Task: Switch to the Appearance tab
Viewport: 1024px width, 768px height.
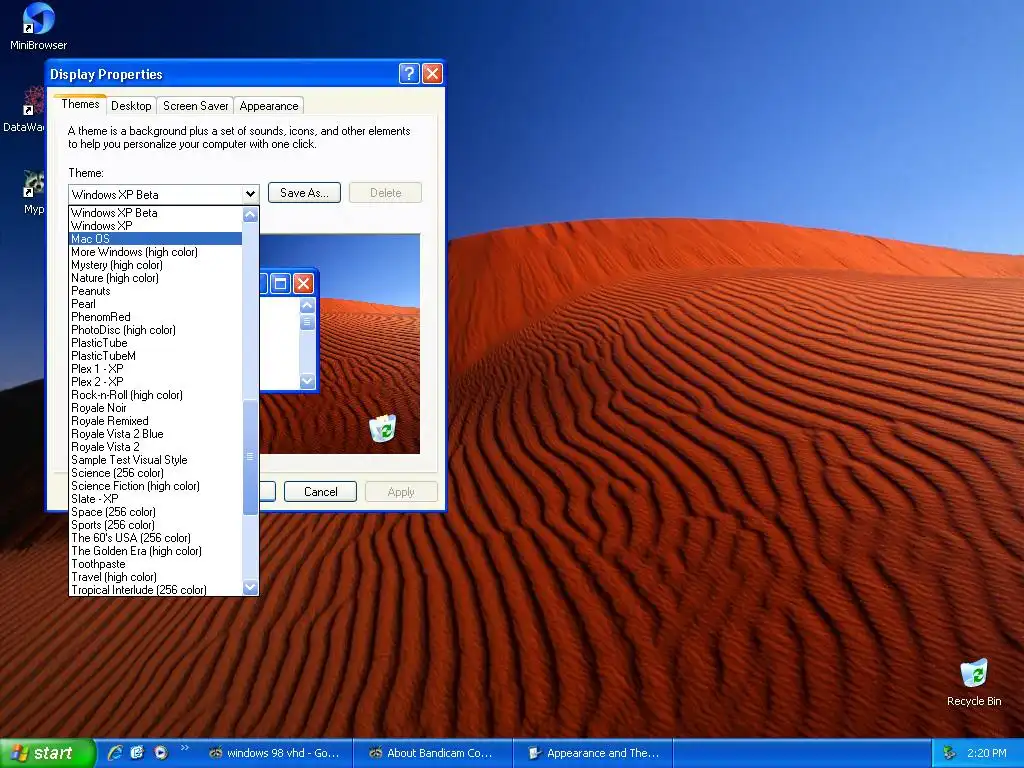Action: tap(268, 106)
